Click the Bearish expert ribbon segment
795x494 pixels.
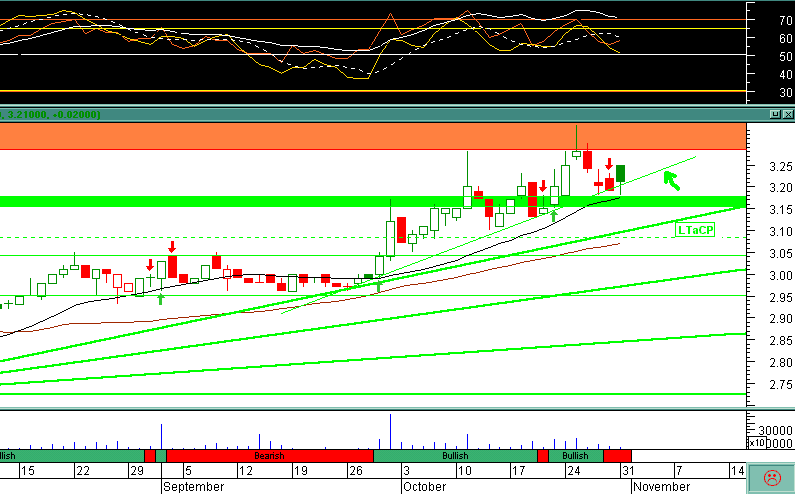pyautogui.click(x=269, y=455)
